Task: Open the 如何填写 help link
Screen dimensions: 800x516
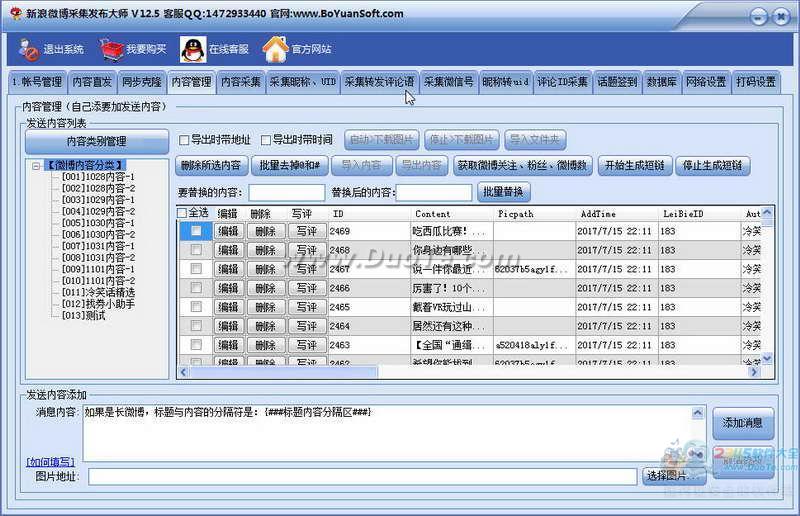Action: [51, 462]
